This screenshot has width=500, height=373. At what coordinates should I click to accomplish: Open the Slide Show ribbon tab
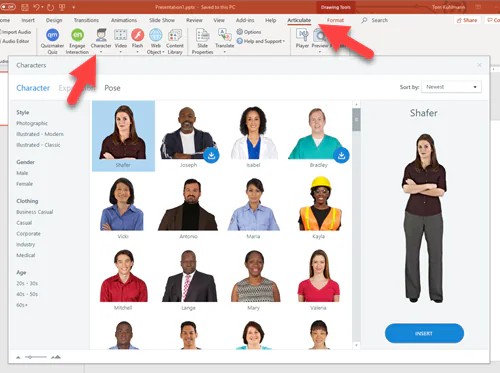pyautogui.click(x=162, y=20)
